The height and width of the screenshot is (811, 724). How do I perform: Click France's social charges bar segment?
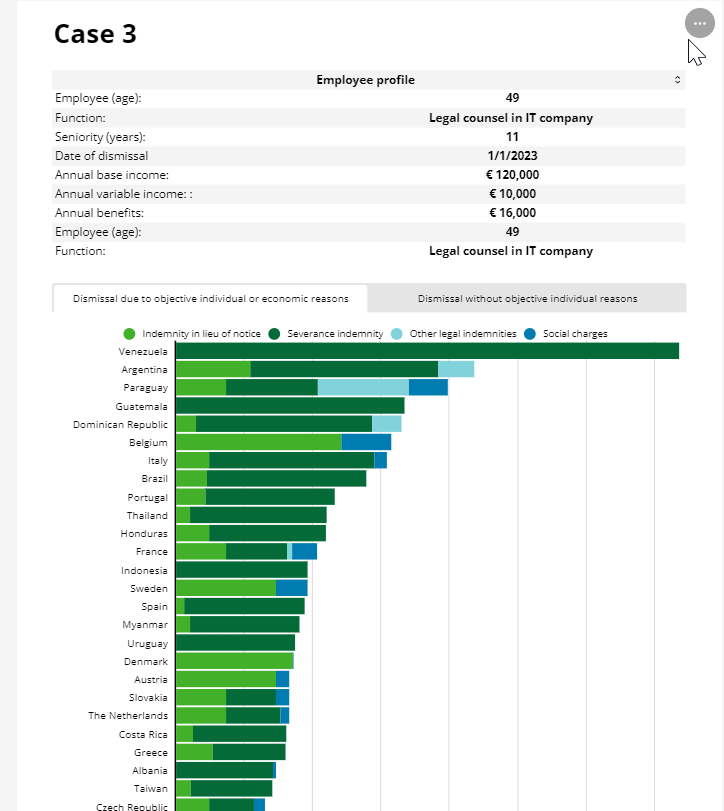(x=304, y=551)
